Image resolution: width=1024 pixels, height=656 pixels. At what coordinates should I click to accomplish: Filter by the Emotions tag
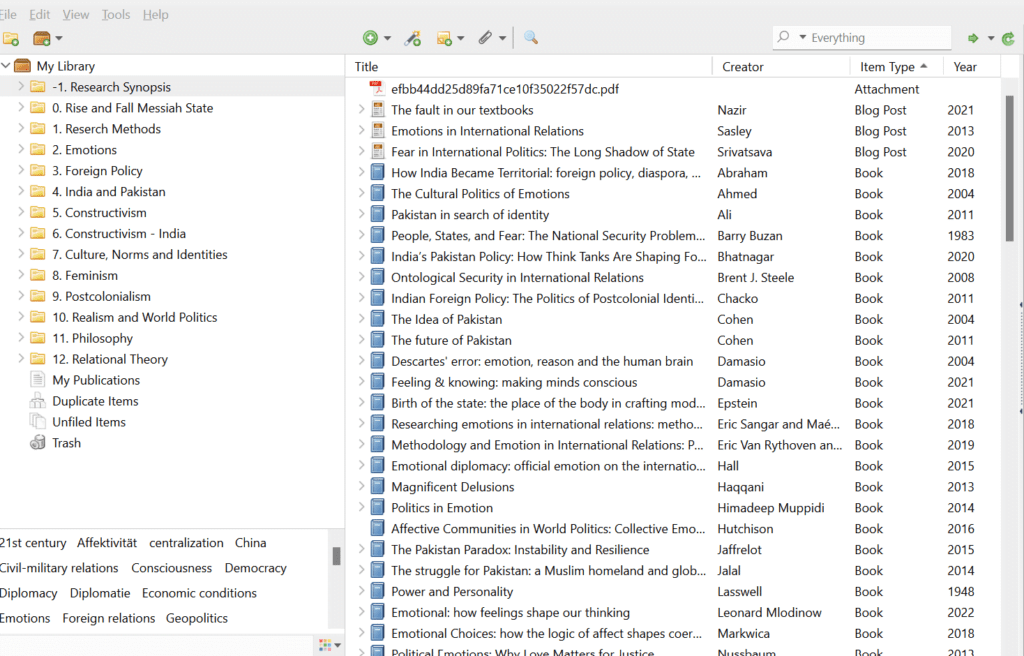click(25, 618)
